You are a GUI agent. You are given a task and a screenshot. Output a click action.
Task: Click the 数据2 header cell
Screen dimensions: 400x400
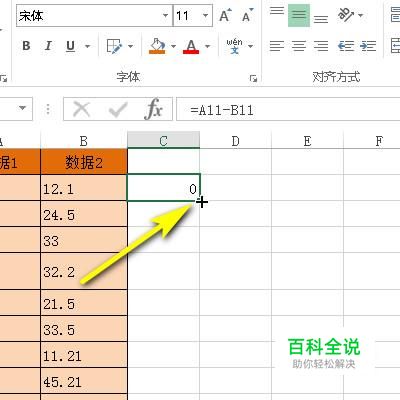[x=84, y=162]
